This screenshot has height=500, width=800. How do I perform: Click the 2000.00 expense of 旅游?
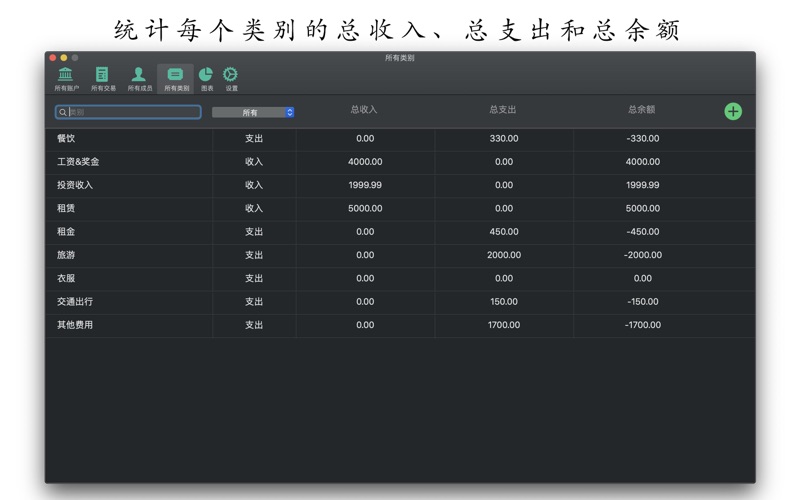[504, 255]
